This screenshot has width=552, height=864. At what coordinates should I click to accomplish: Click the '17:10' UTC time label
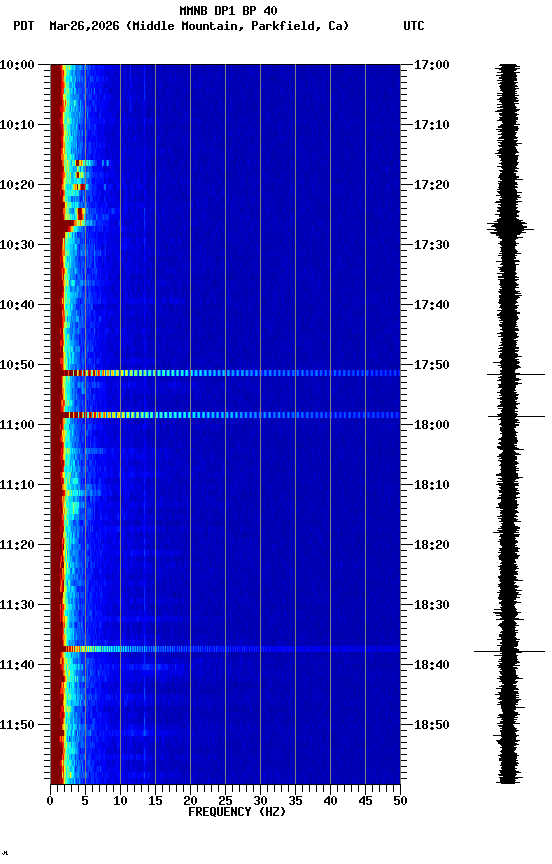coord(432,125)
